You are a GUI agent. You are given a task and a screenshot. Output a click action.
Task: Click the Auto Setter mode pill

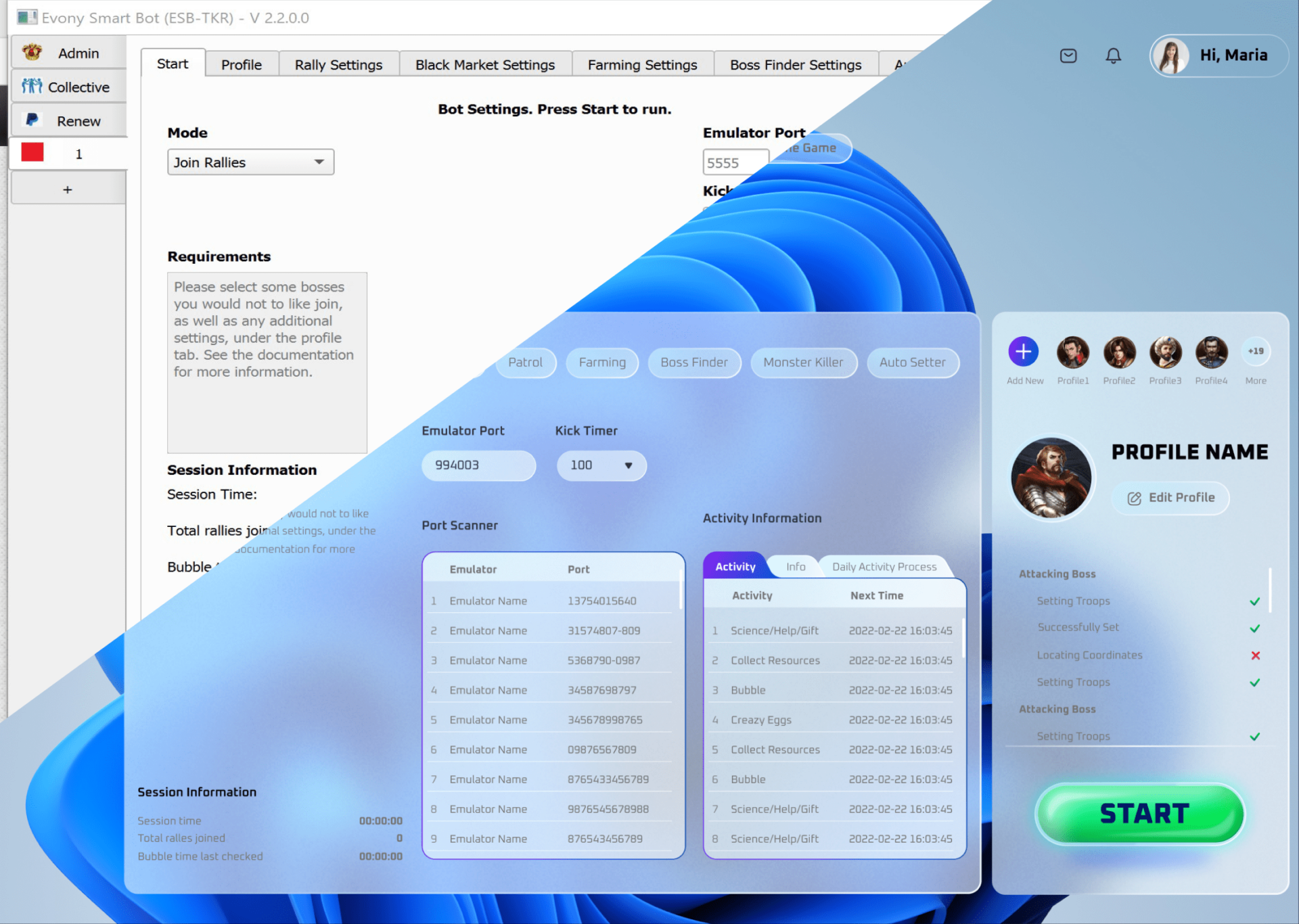(x=913, y=362)
